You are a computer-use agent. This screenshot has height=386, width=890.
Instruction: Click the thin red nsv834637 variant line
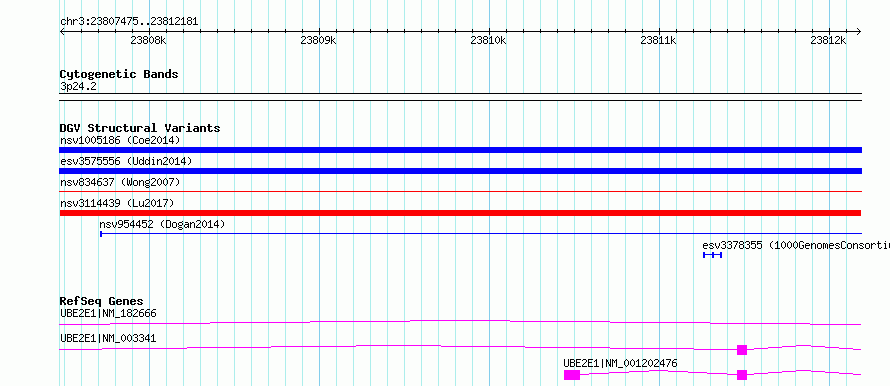(x=460, y=192)
